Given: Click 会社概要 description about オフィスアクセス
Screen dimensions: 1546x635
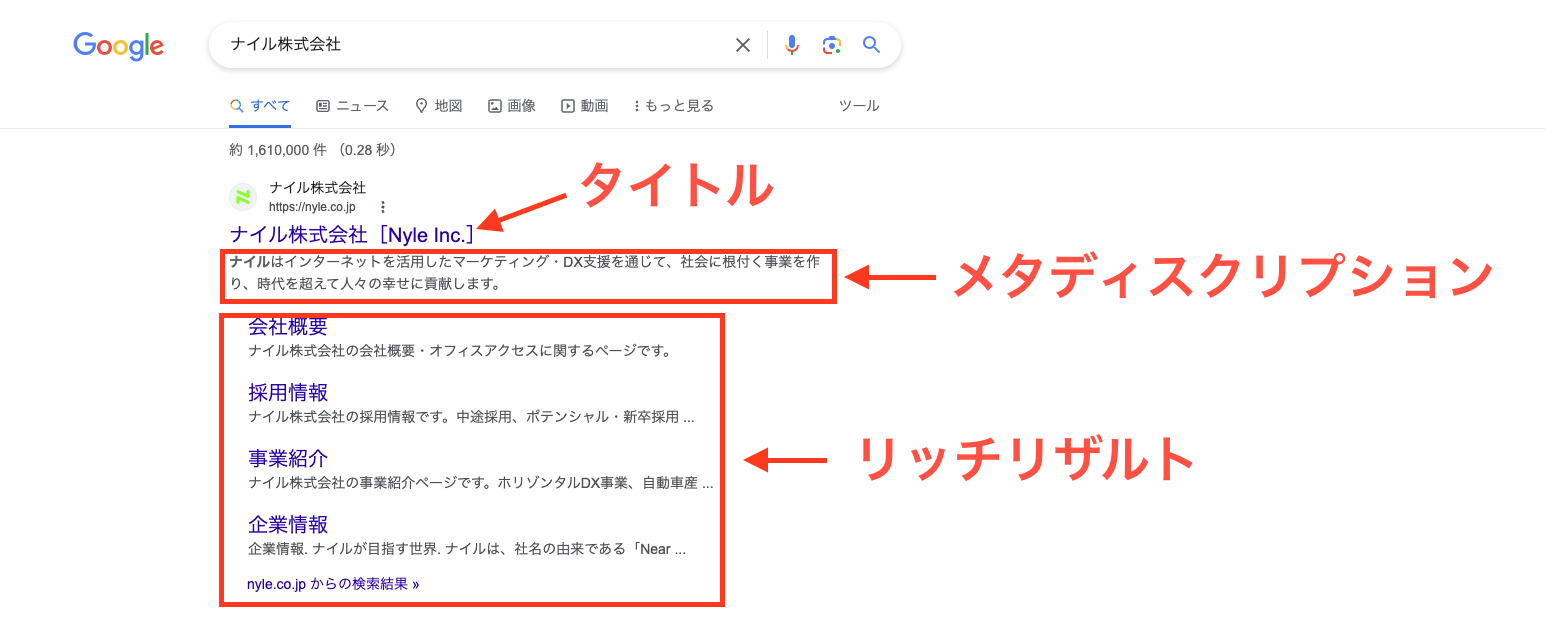Looking at the screenshot, I should (x=459, y=351).
